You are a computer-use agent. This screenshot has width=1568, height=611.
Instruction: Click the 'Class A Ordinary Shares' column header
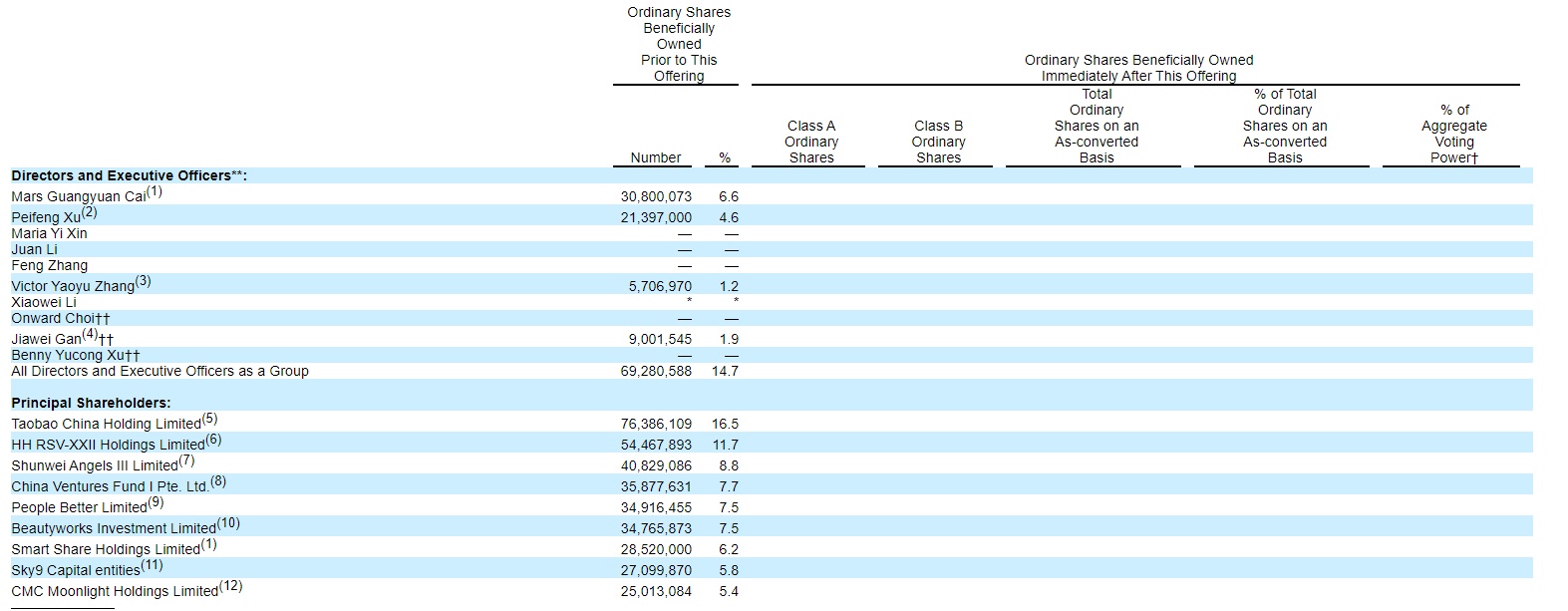coord(811,142)
